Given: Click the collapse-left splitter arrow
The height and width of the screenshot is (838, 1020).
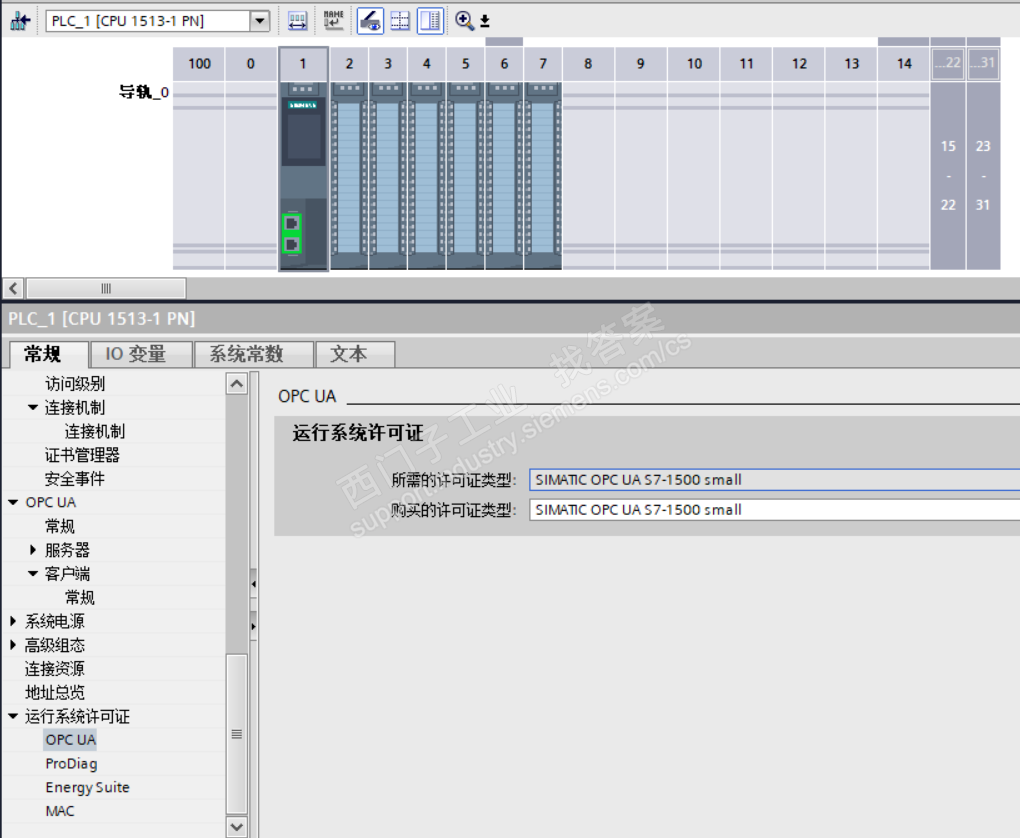Looking at the screenshot, I should click(x=254, y=584).
